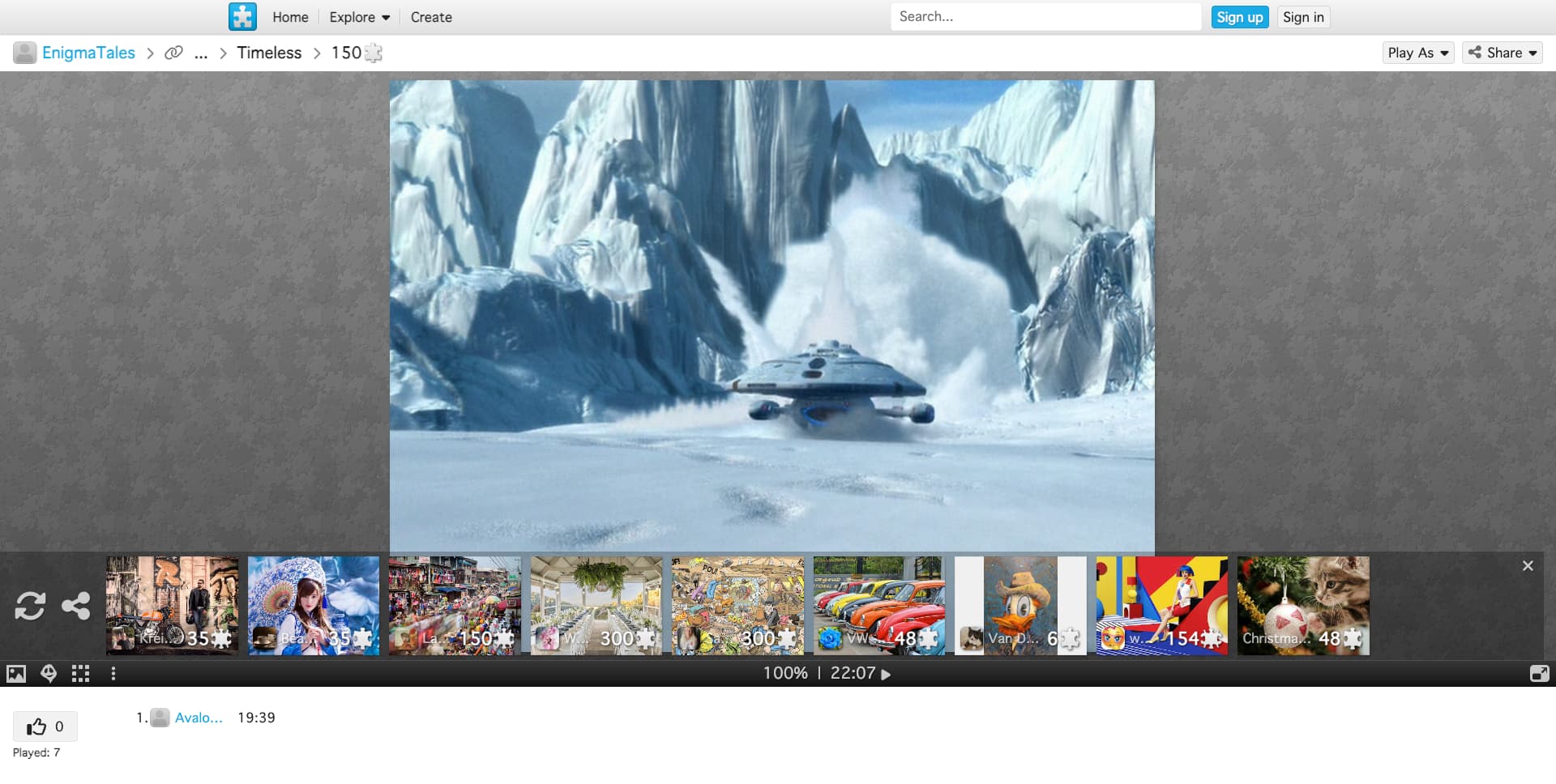Close the suggested puzzles strip
This screenshot has width=1556, height=784.
click(x=1528, y=566)
